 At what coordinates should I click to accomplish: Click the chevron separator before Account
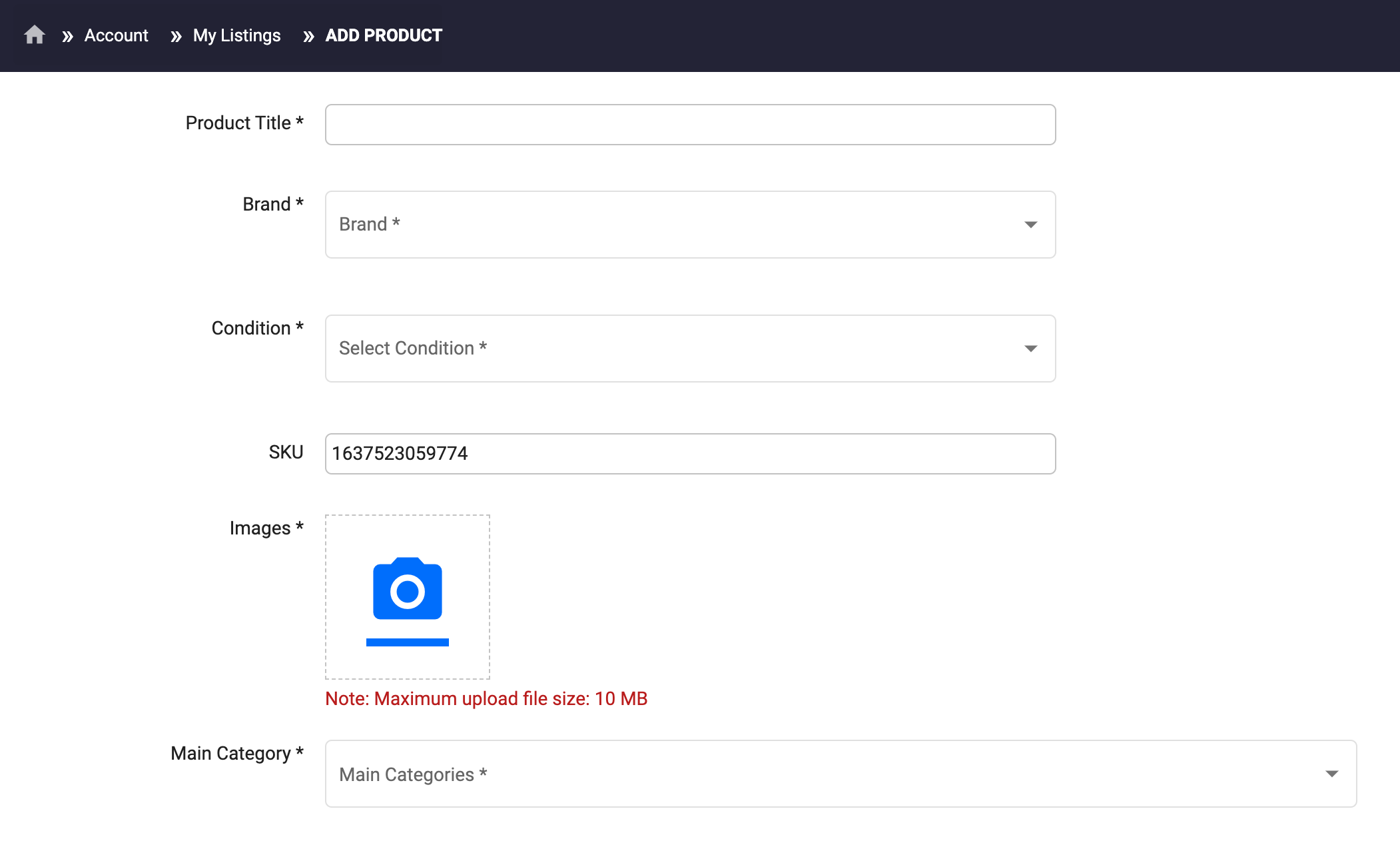(x=67, y=36)
